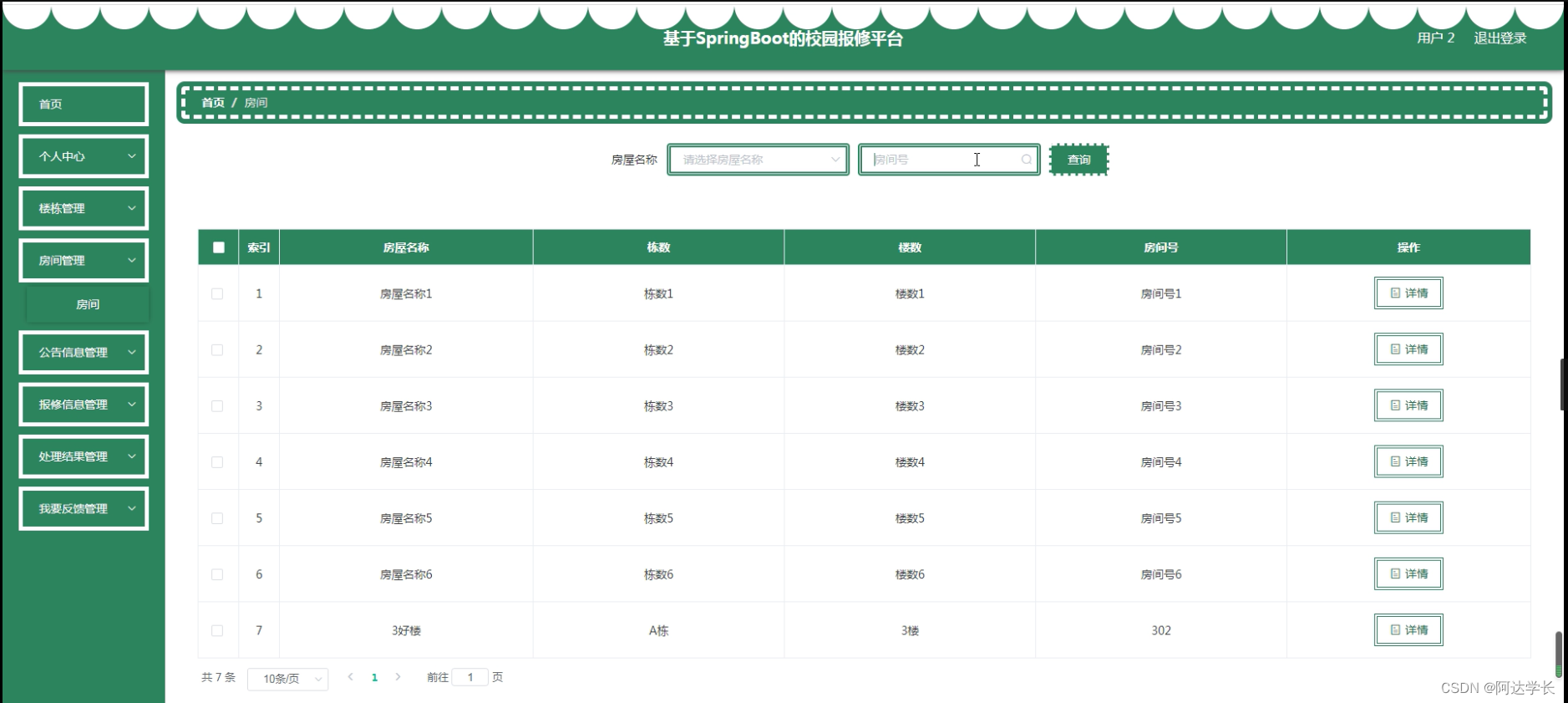Click the 楼数 column header

(x=910, y=247)
